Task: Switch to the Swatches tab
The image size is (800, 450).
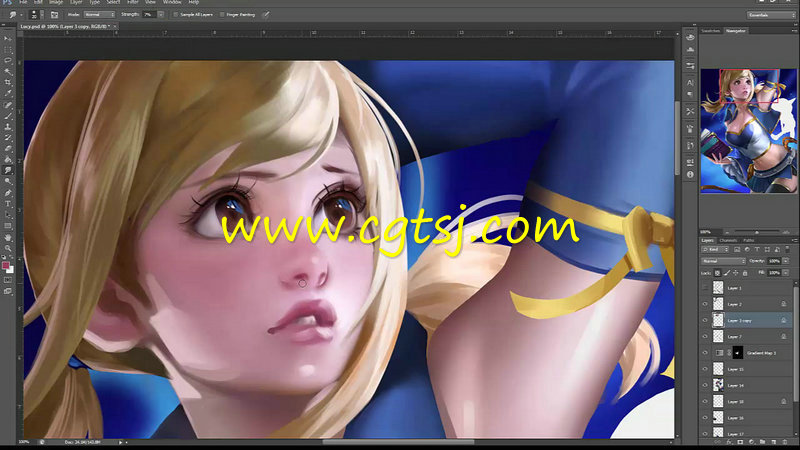Action: point(711,31)
